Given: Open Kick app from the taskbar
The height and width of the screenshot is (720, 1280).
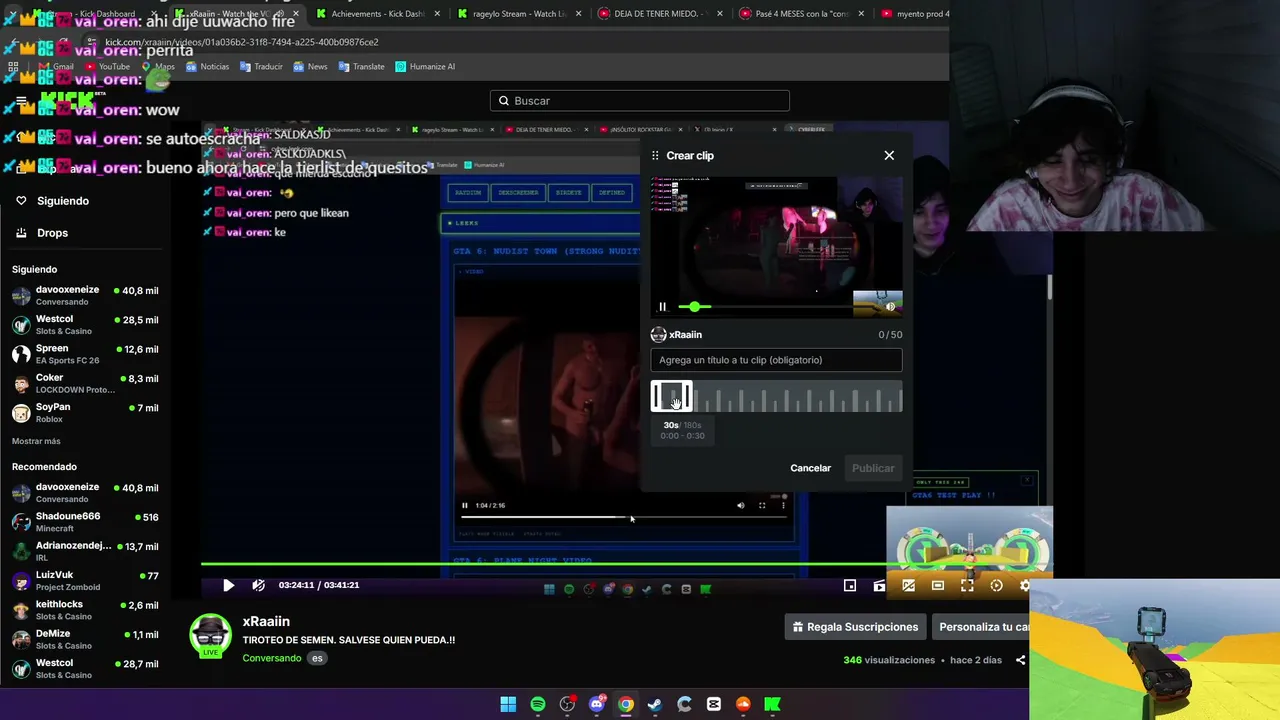Looking at the screenshot, I should [x=772, y=704].
